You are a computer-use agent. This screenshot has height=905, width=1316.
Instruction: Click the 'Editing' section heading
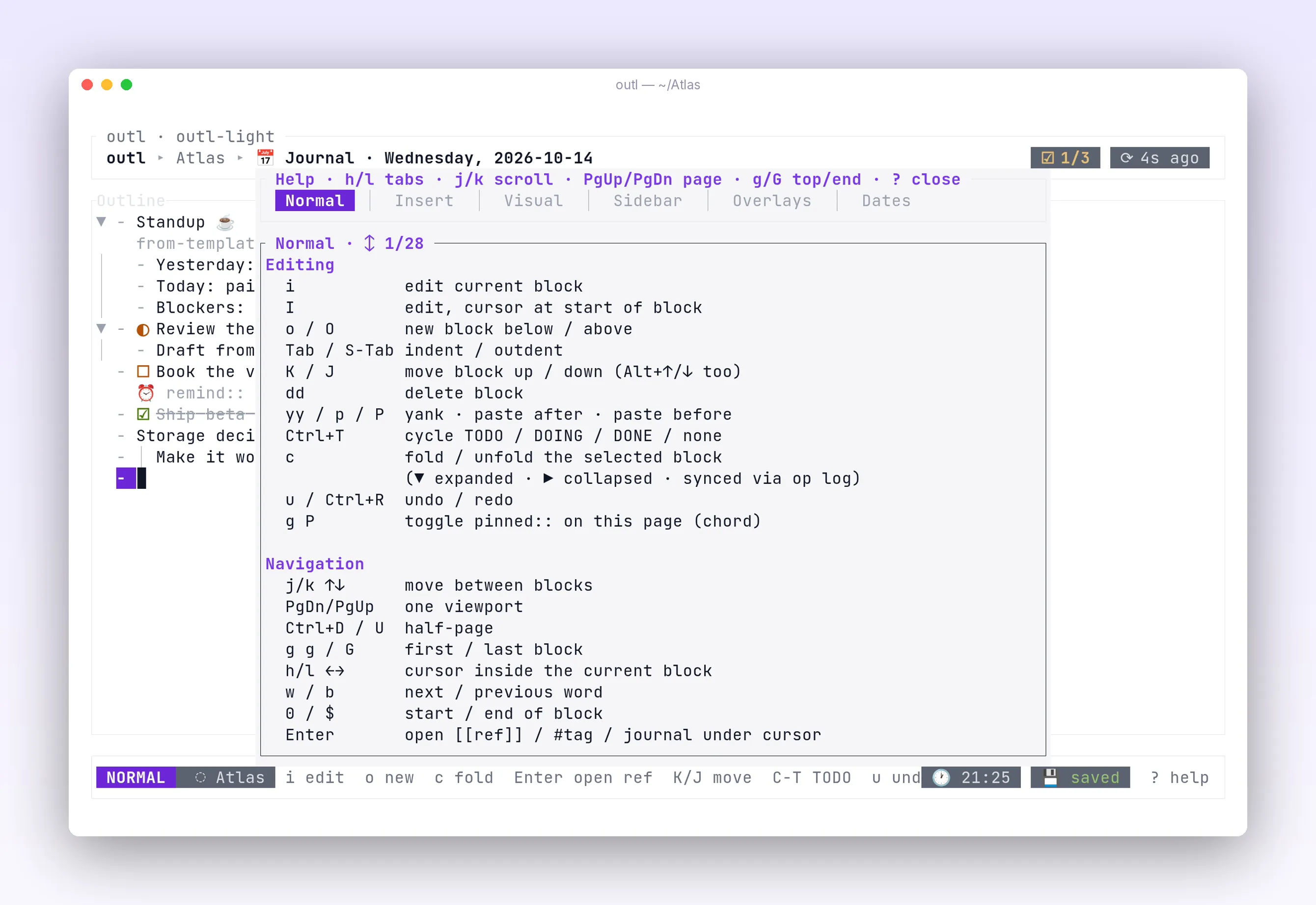click(300, 265)
